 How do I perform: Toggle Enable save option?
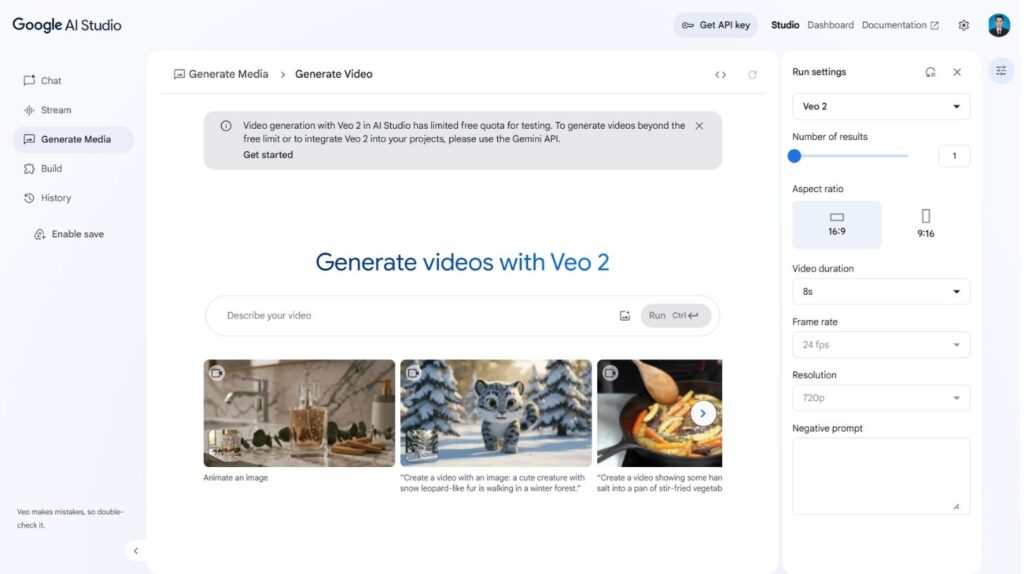pyautogui.click(x=68, y=234)
